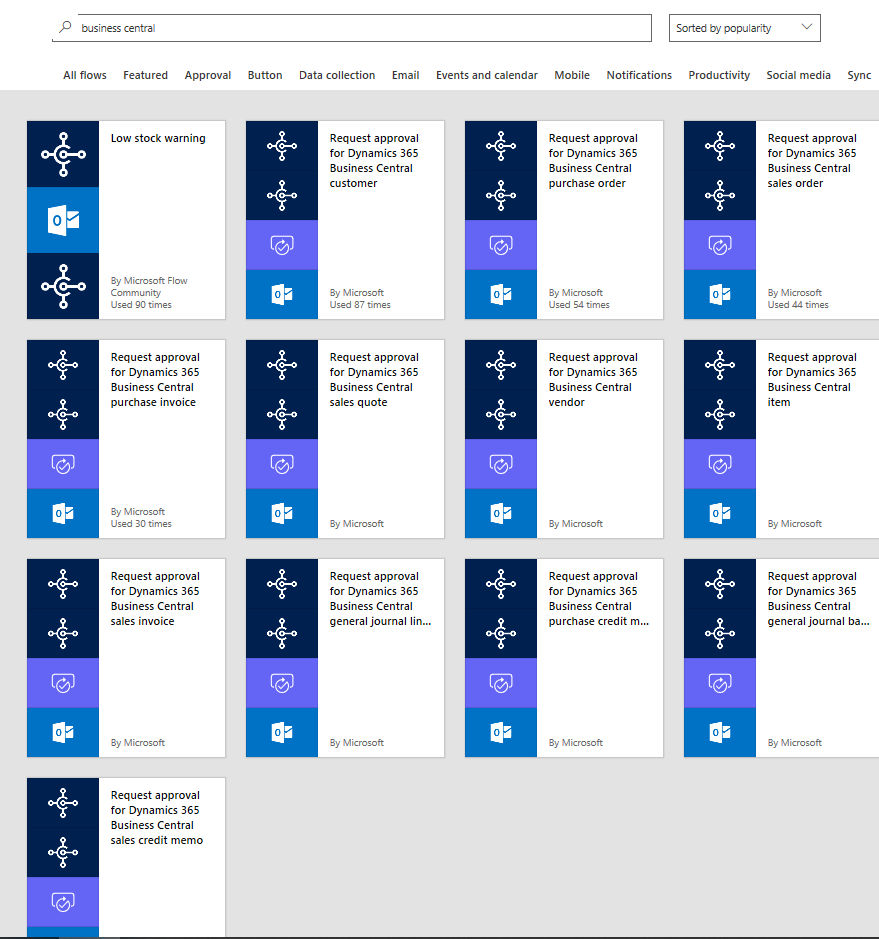Viewport: 879px width, 939px height.
Task: Click the Outlook icon on Low stock warning card
Action: 63,220
